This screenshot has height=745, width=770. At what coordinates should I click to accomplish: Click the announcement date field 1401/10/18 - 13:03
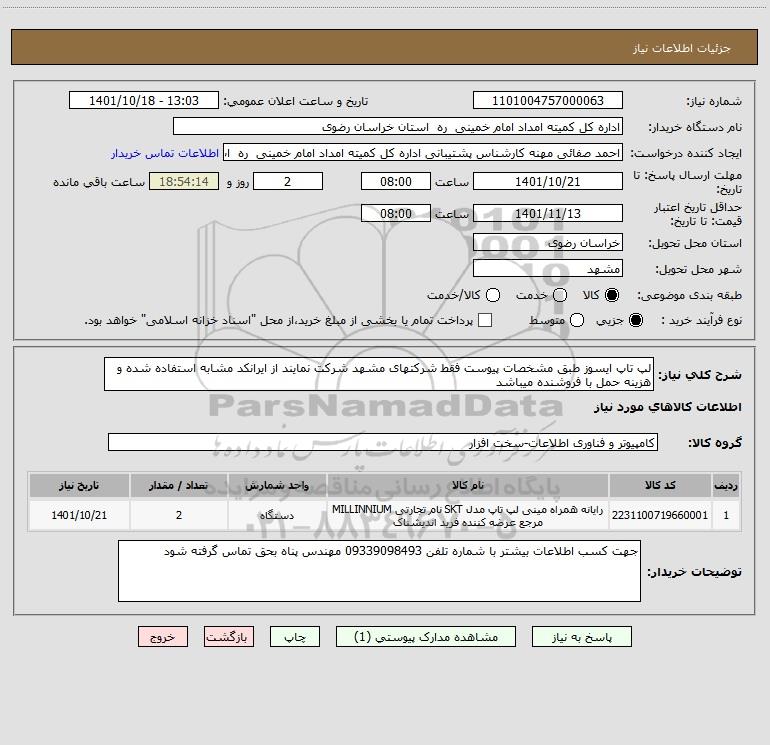(x=144, y=101)
